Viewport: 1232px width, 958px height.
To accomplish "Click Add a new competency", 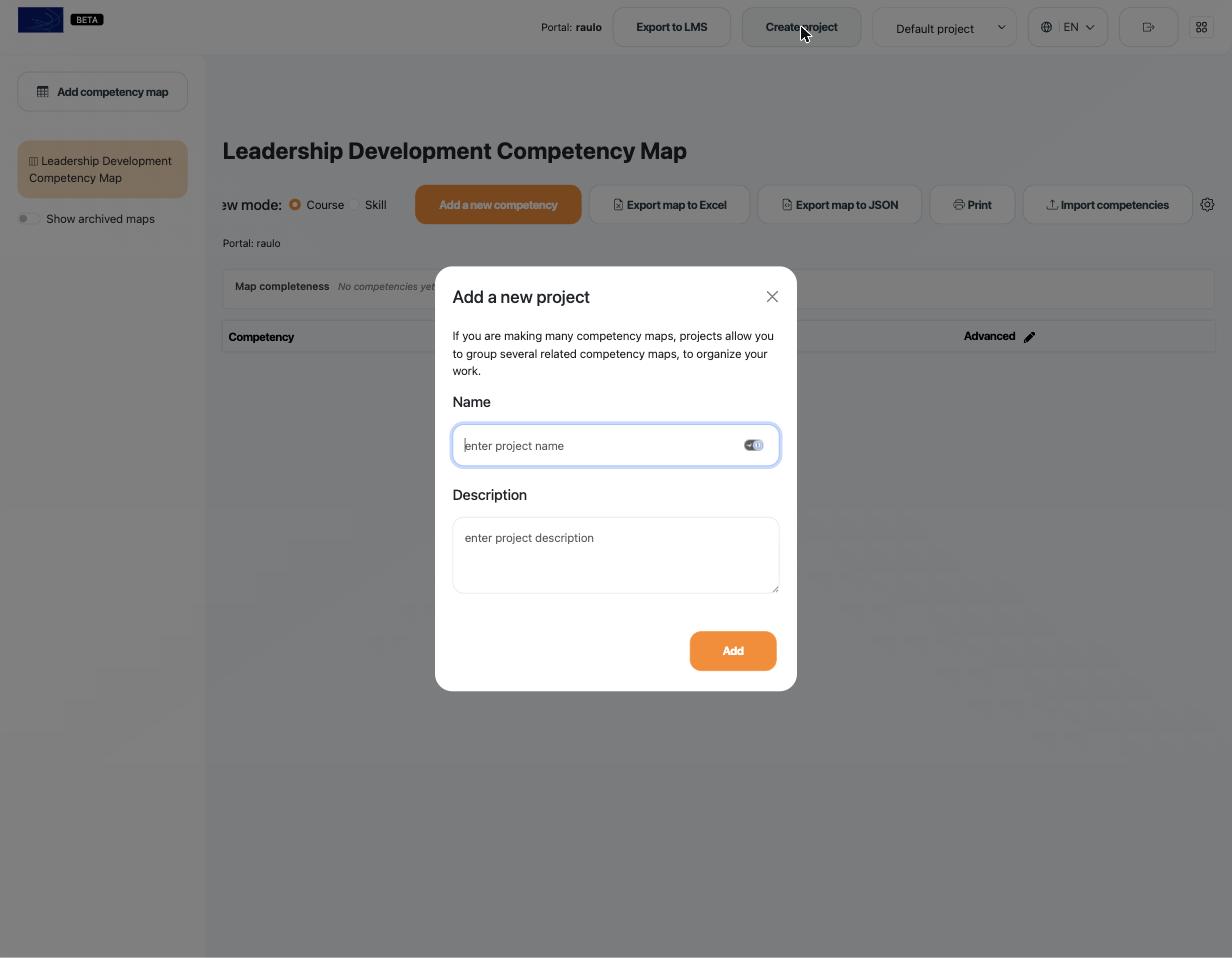I will pyautogui.click(x=498, y=205).
